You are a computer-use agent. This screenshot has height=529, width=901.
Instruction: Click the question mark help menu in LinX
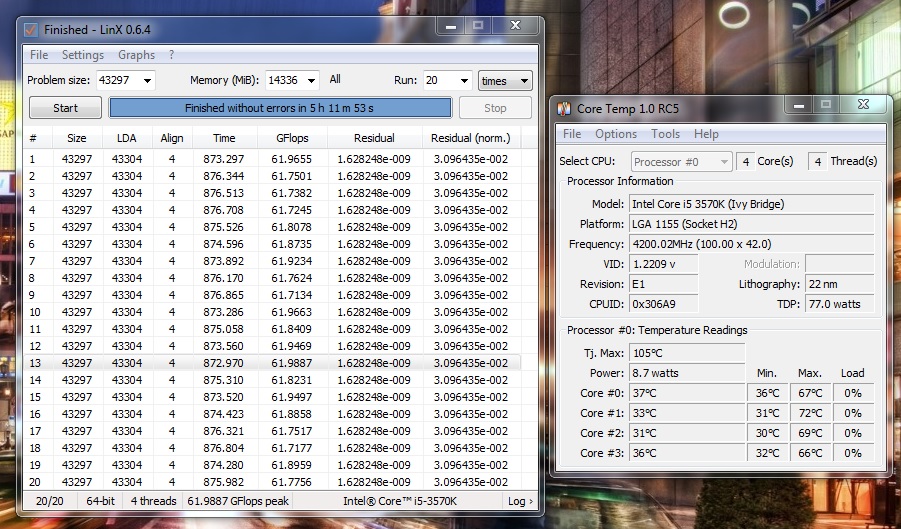point(171,55)
